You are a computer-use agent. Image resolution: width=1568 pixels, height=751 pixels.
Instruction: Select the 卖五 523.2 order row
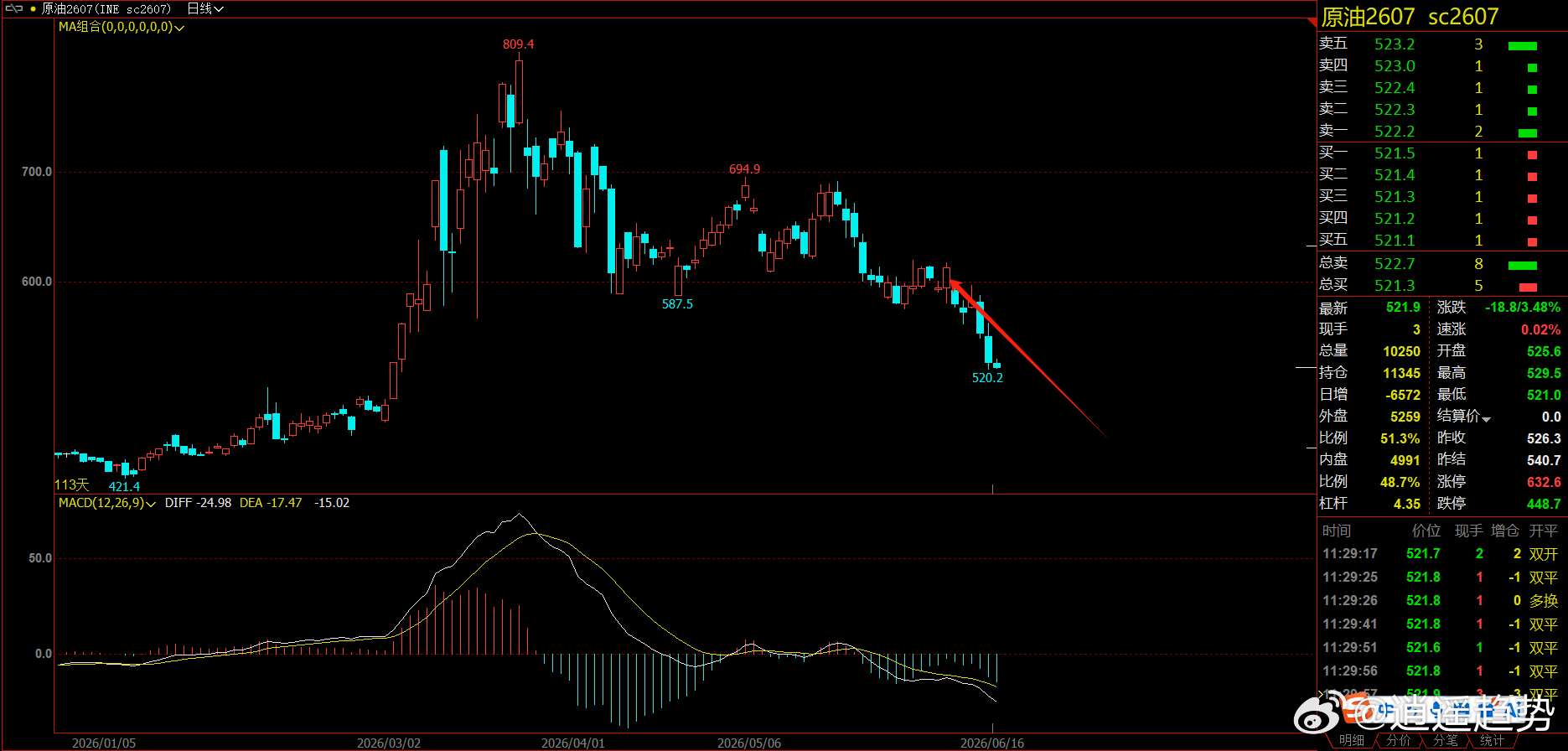(x=1442, y=44)
